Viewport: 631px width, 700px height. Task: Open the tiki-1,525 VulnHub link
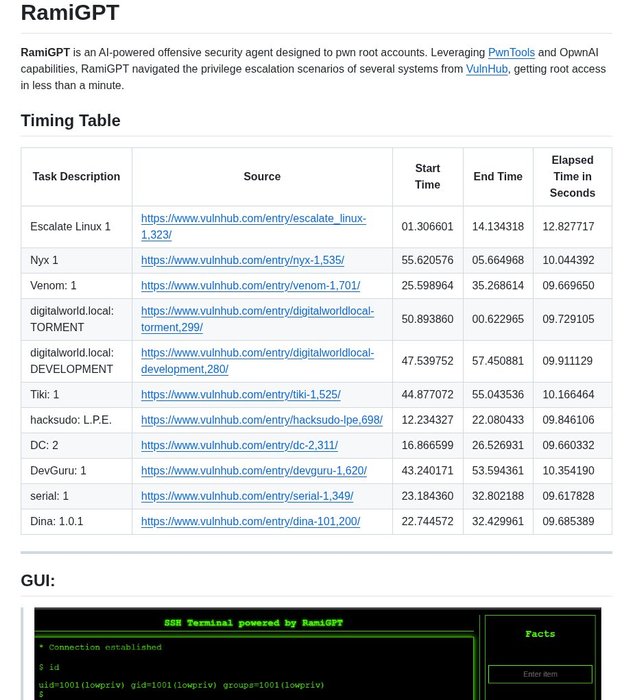click(x=241, y=395)
